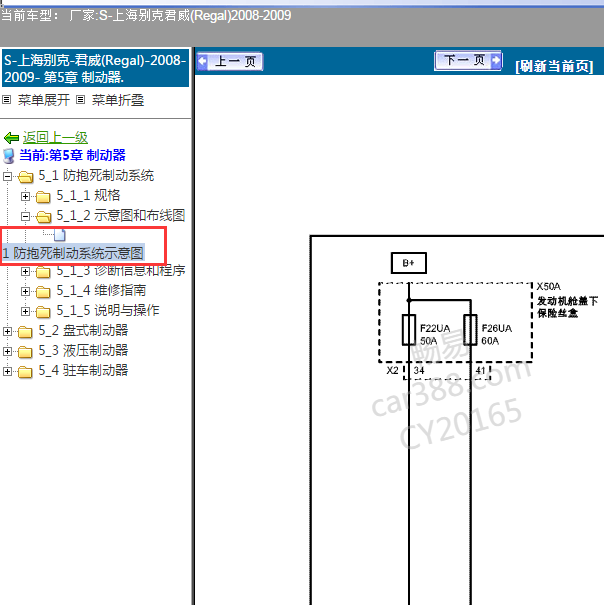The height and width of the screenshot is (605, 604).
Task: Click the 5_2 盘式制动器 folder icon
Action: [25, 332]
